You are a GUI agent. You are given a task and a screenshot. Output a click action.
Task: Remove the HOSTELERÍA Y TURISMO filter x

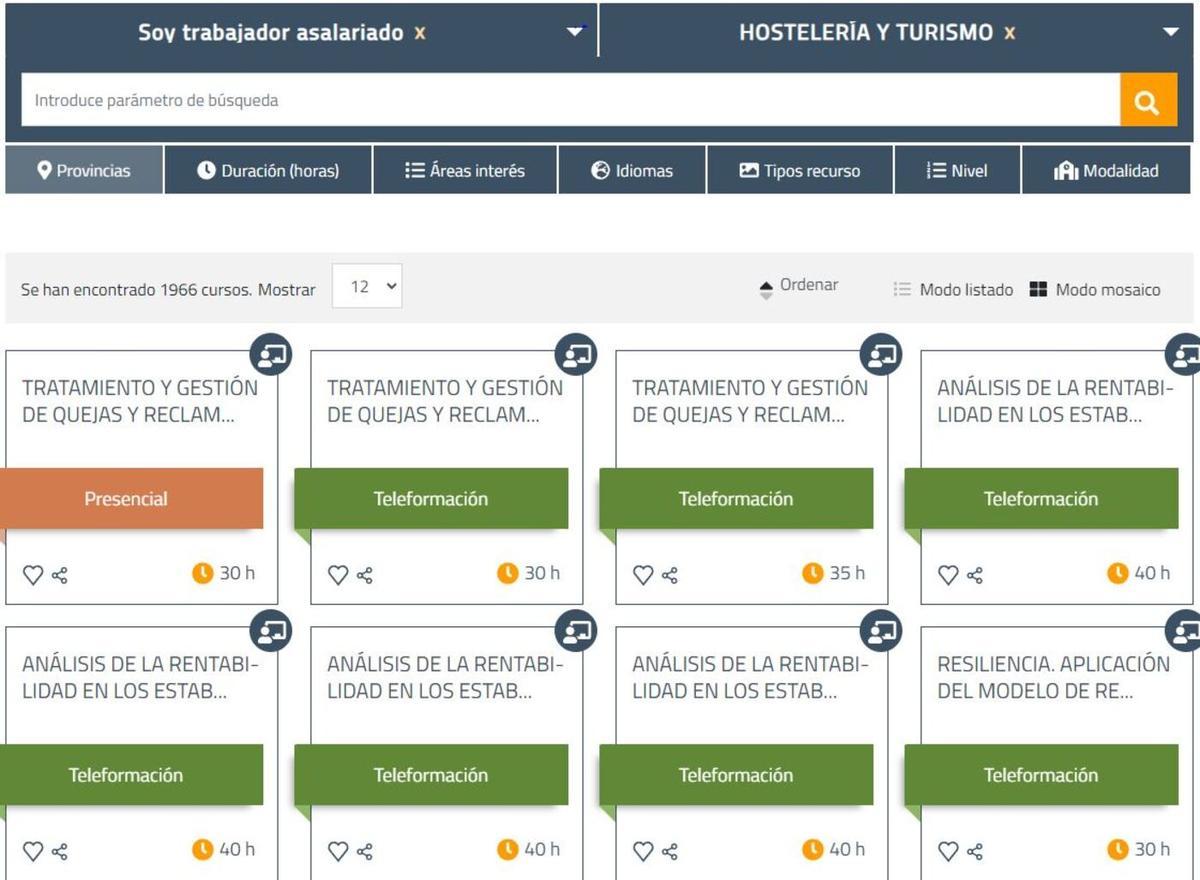[1010, 33]
